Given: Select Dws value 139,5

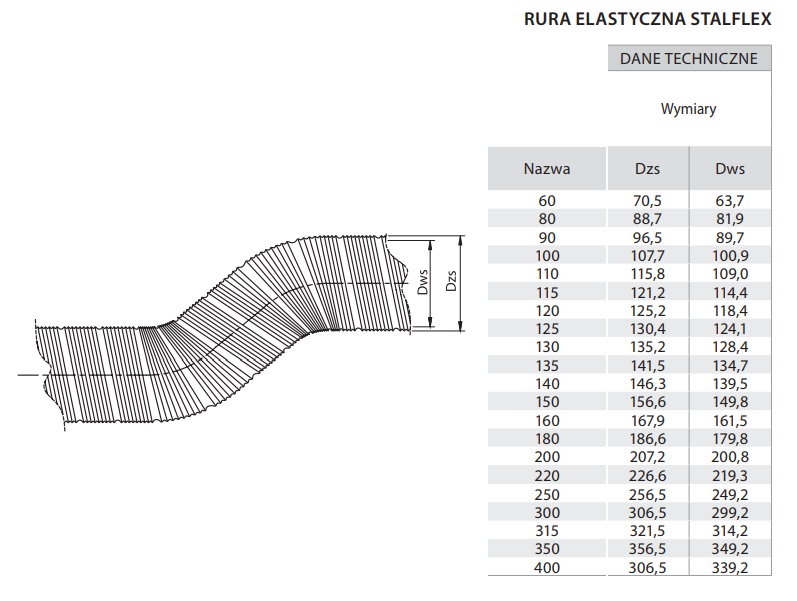Looking at the screenshot, I should [730, 384].
